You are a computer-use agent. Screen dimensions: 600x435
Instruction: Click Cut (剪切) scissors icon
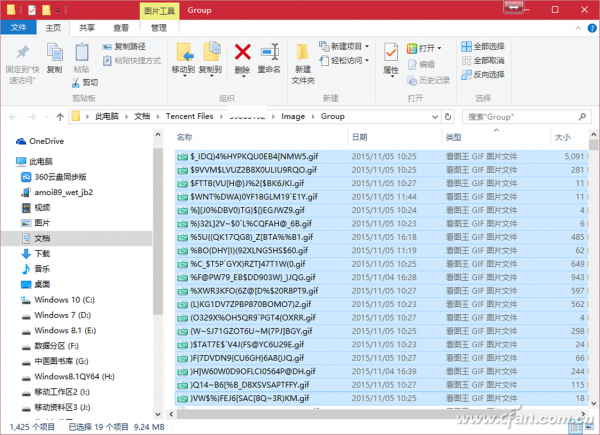pyautogui.click(x=76, y=82)
